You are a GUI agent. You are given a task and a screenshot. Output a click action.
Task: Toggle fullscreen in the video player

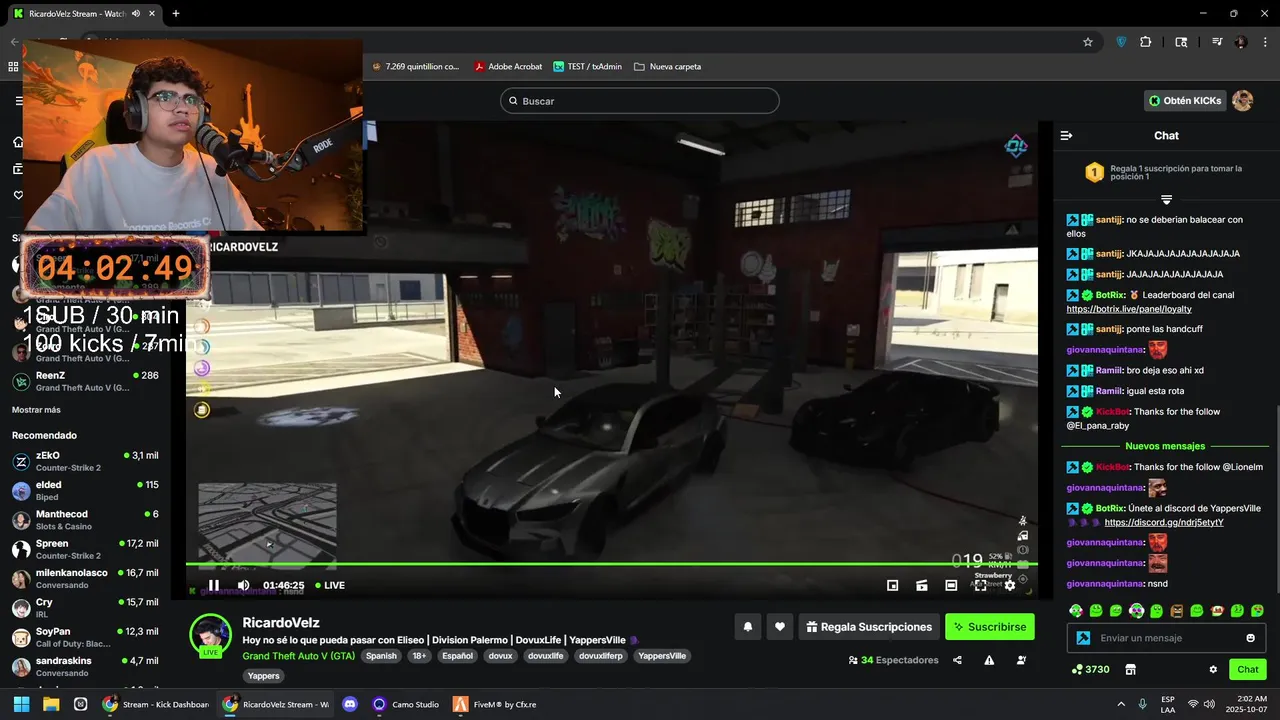[x=980, y=585]
